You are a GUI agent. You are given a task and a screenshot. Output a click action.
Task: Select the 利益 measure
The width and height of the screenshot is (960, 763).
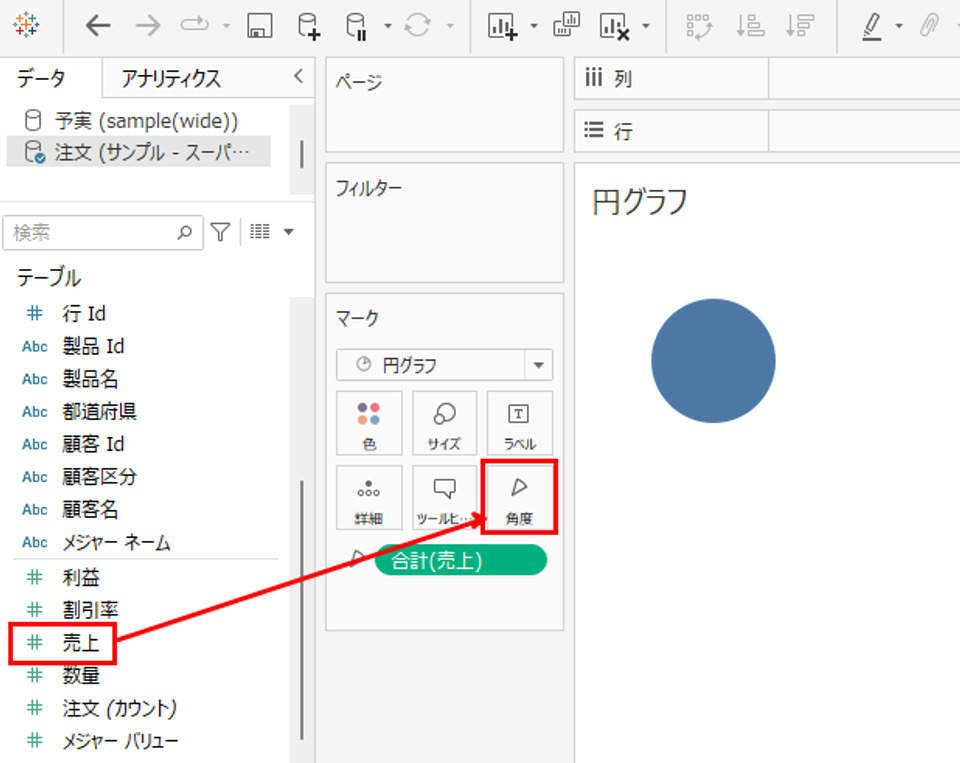[81, 577]
